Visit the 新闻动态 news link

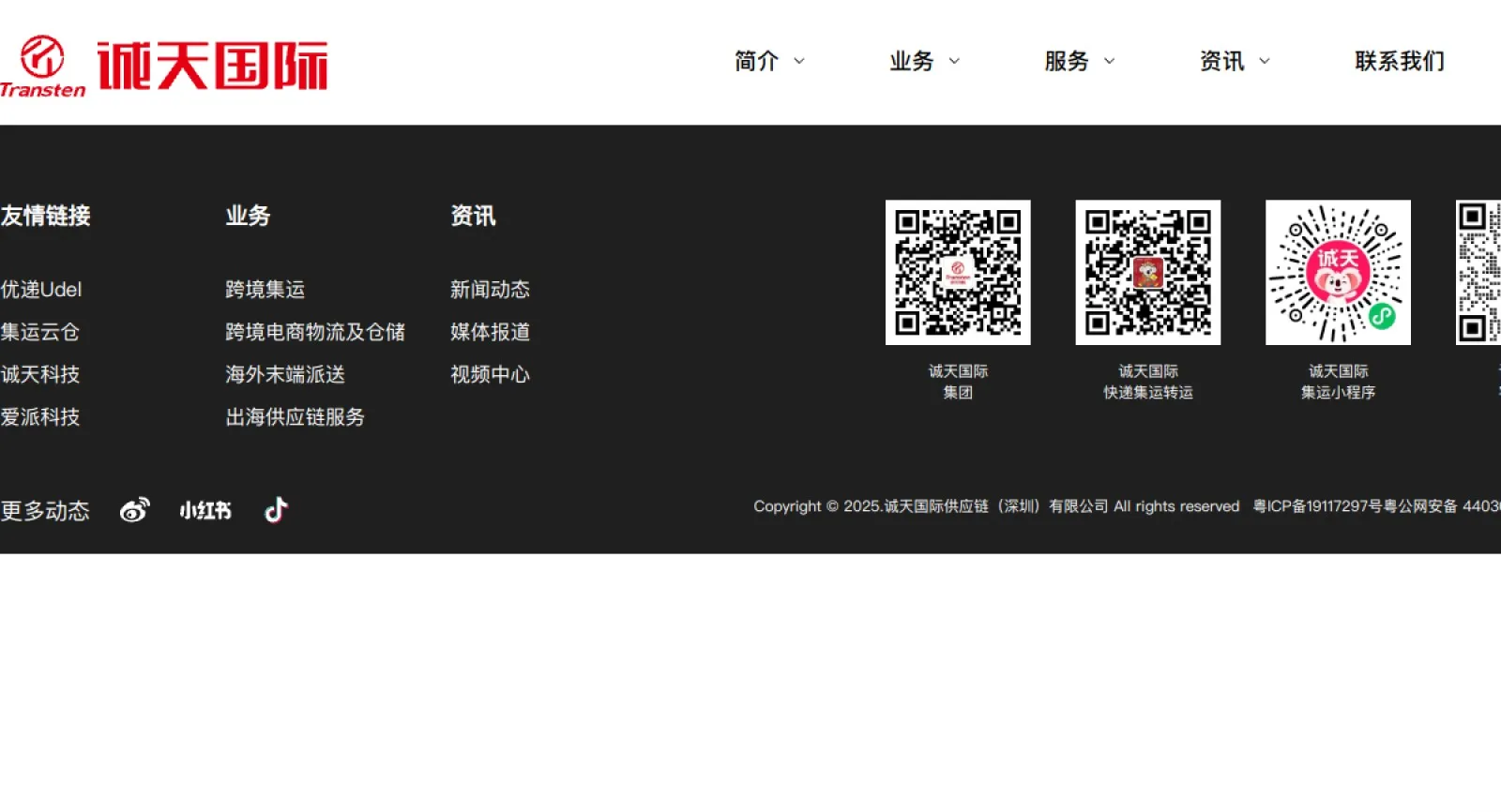[490, 290]
